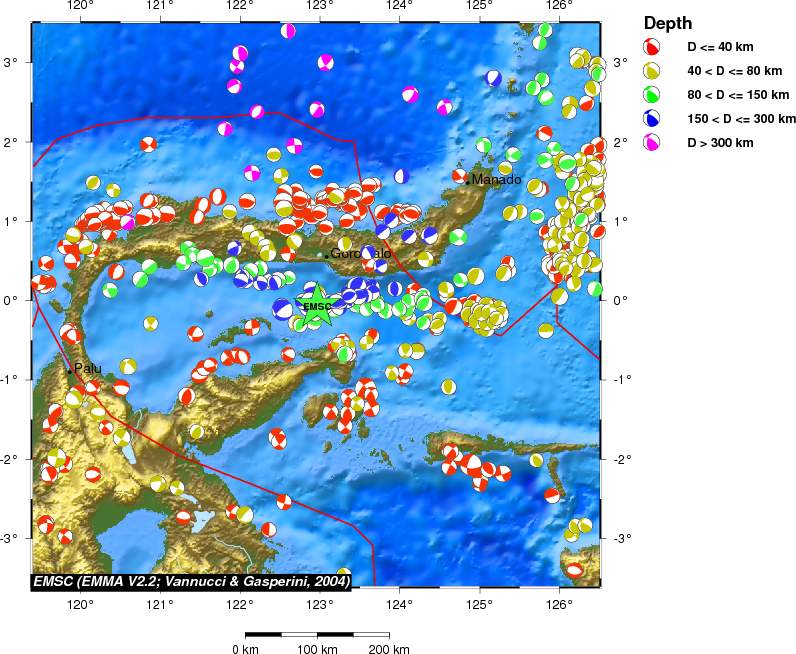Click the EMSC EMMA V2.2 credit text

click(x=190, y=580)
